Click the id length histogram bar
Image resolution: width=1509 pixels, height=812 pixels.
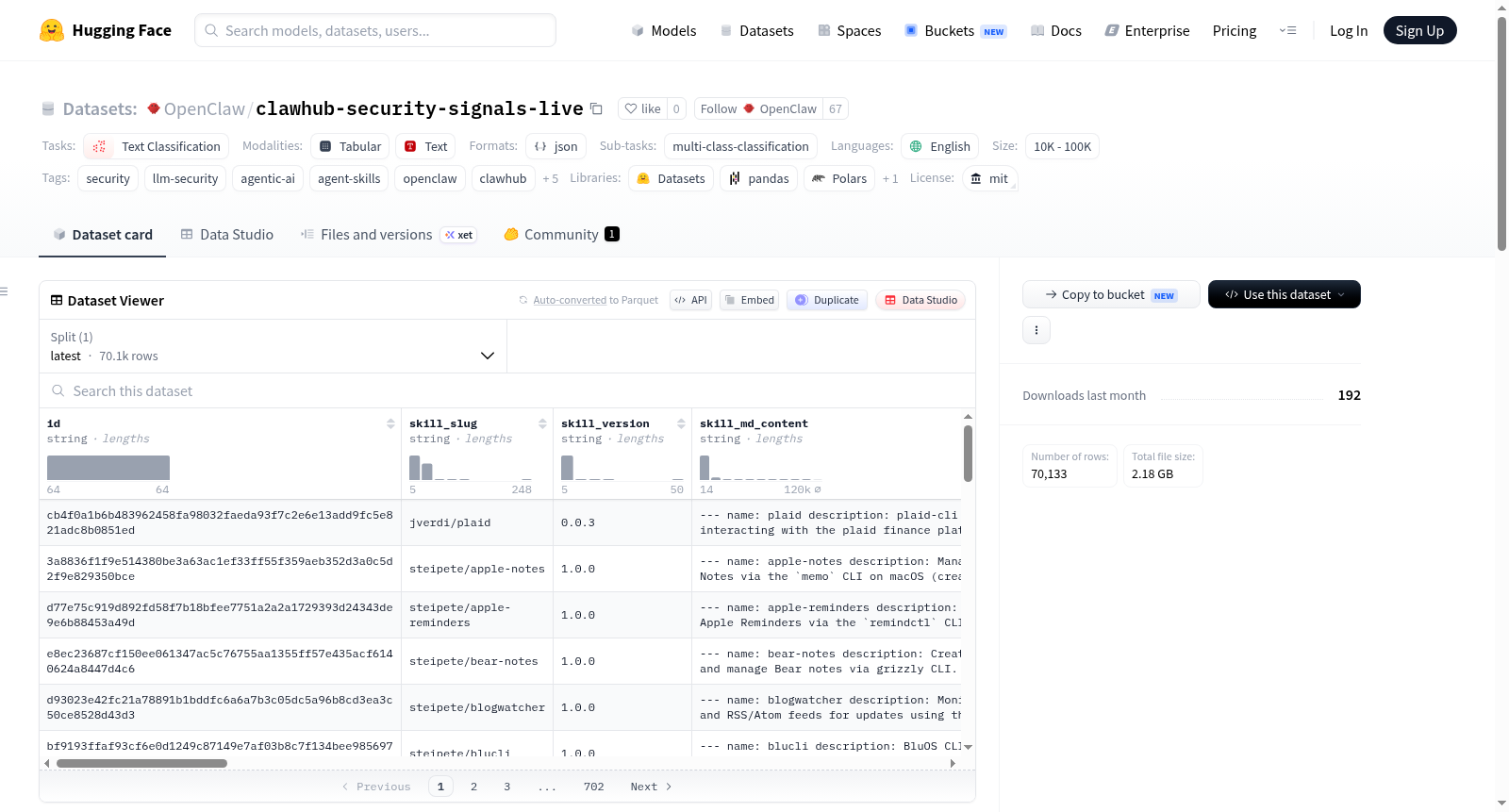[108, 468]
